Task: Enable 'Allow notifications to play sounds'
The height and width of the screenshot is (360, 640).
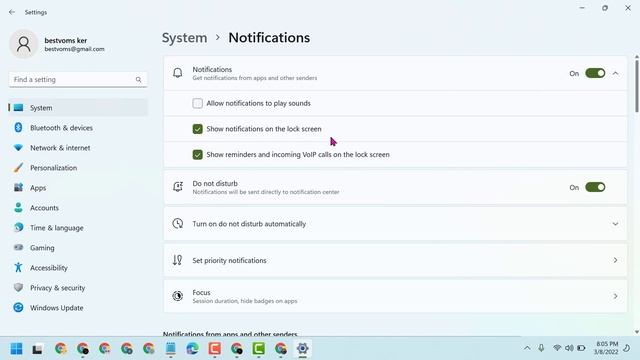Action: [198, 103]
